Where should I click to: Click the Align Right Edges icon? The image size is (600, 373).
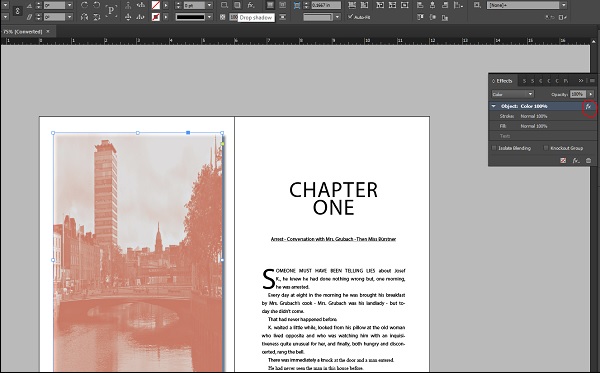click(x=445, y=5)
